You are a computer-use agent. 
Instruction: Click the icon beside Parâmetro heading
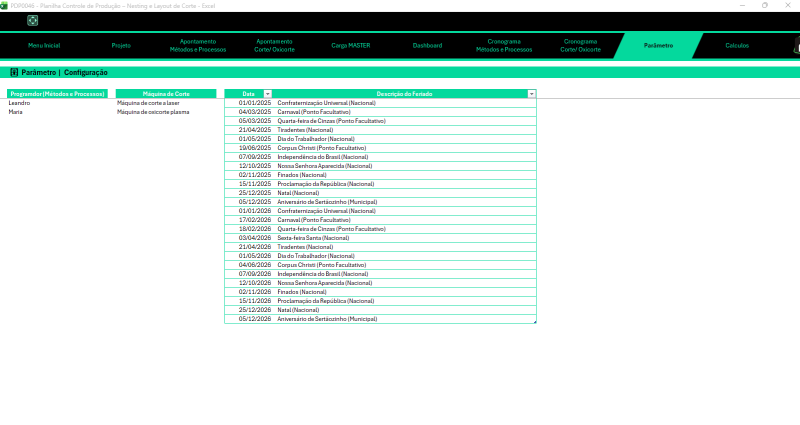pyautogui.click(x=14, y=73)
